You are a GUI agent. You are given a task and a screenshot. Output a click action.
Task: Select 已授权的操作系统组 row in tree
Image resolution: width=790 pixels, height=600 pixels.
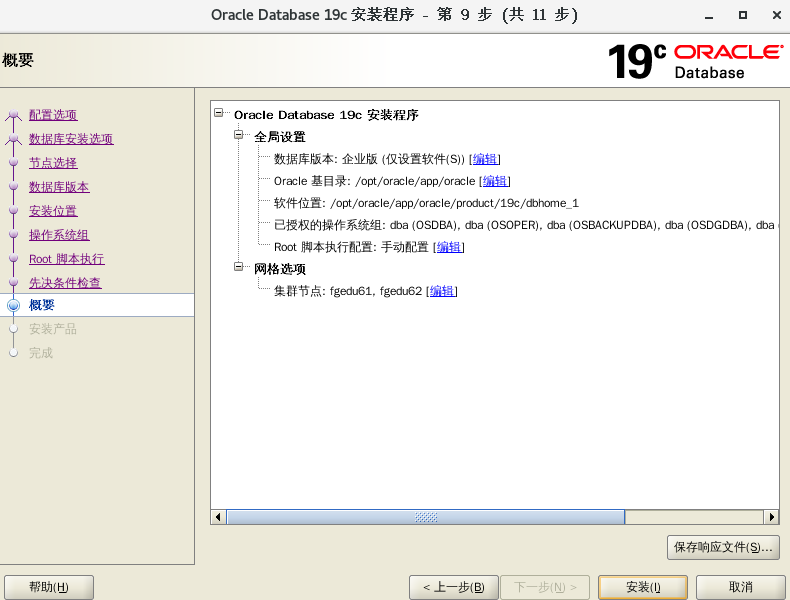(x=526, y=225)
